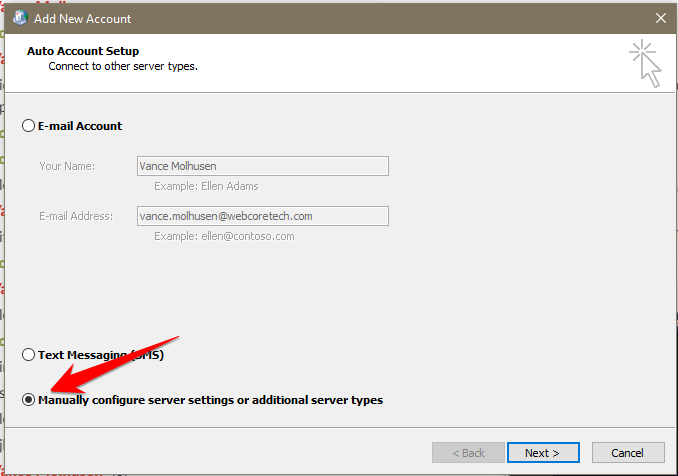Click the Add New Account title bar icon

(20, 18)
